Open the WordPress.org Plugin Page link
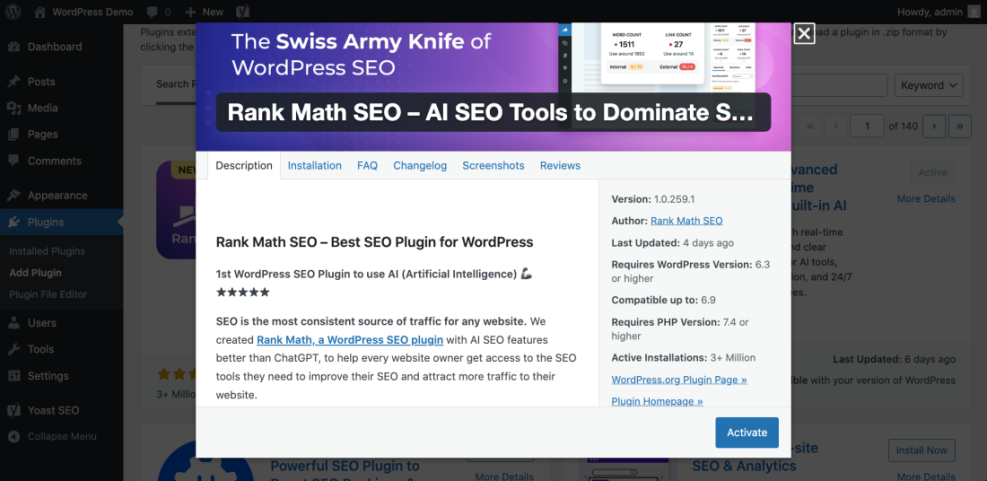The image size is (987, 481). coord(679,380)
